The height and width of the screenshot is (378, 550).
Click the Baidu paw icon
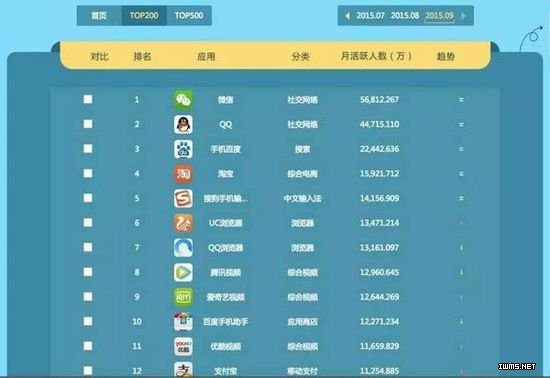point(183,149)
